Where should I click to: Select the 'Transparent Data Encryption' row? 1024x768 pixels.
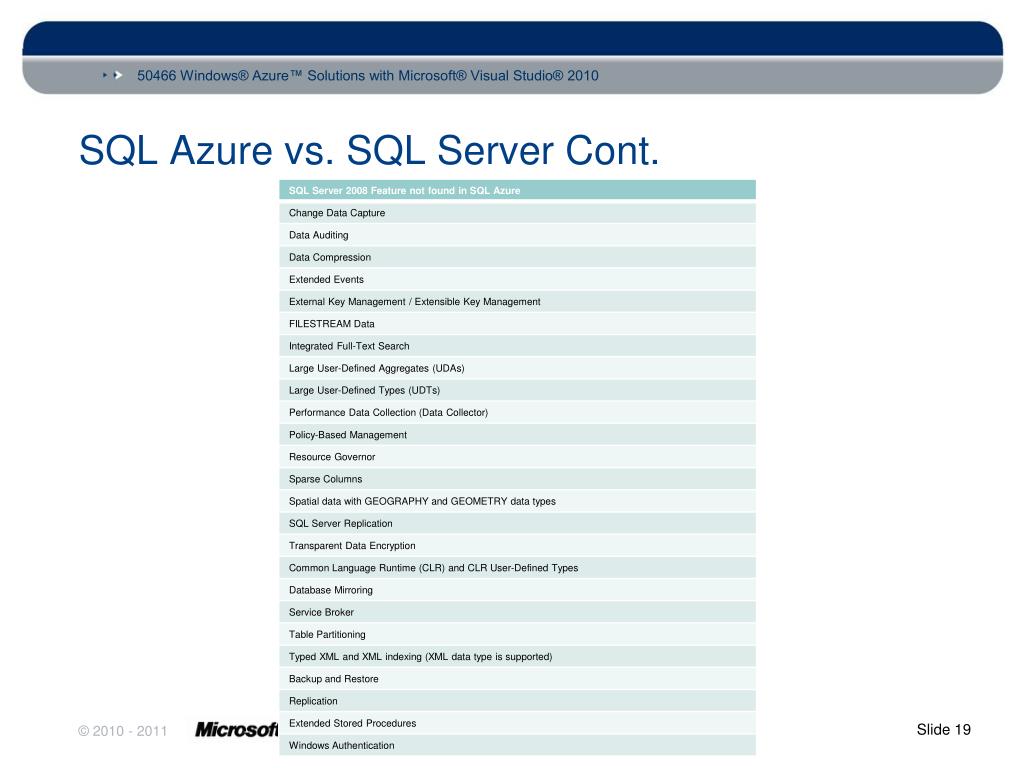click(517, 546)
